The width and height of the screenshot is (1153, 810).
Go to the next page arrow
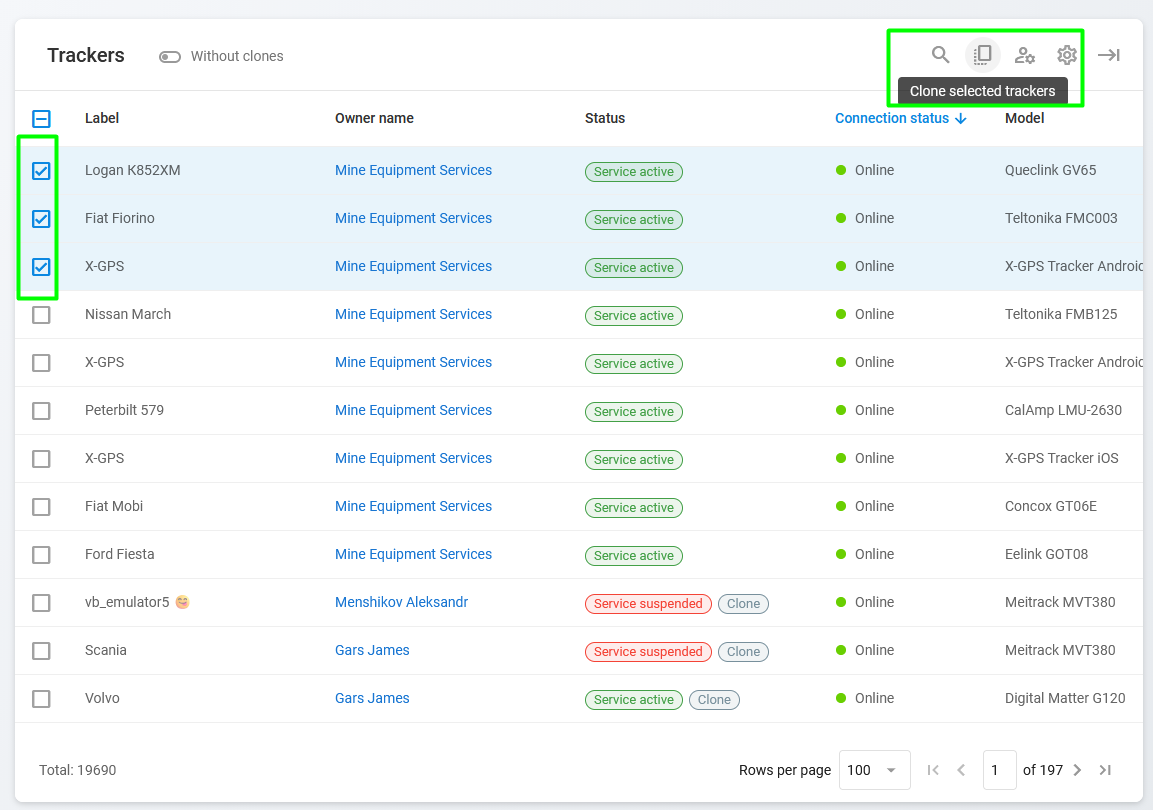point(1077,770)
